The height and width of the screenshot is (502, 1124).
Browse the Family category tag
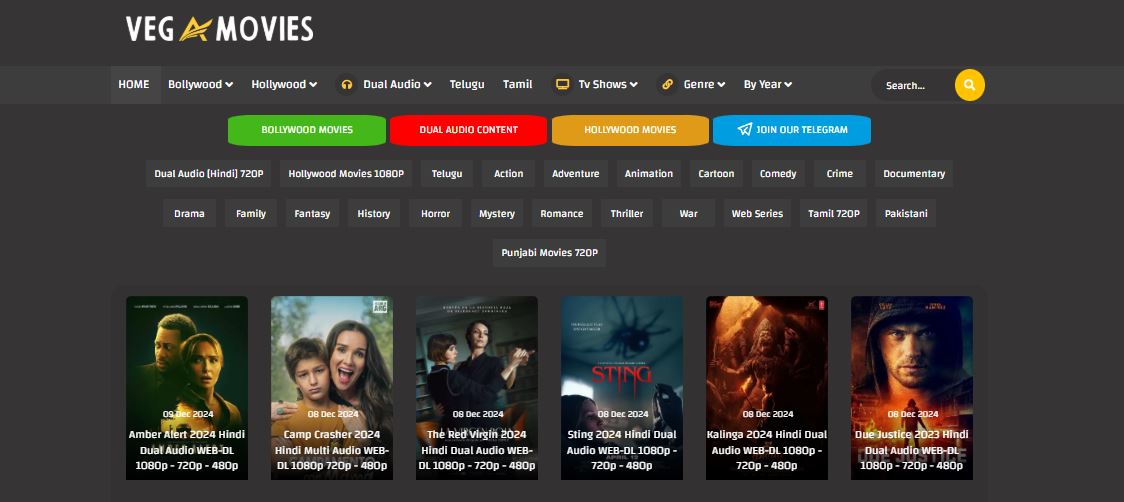[251, 214]
